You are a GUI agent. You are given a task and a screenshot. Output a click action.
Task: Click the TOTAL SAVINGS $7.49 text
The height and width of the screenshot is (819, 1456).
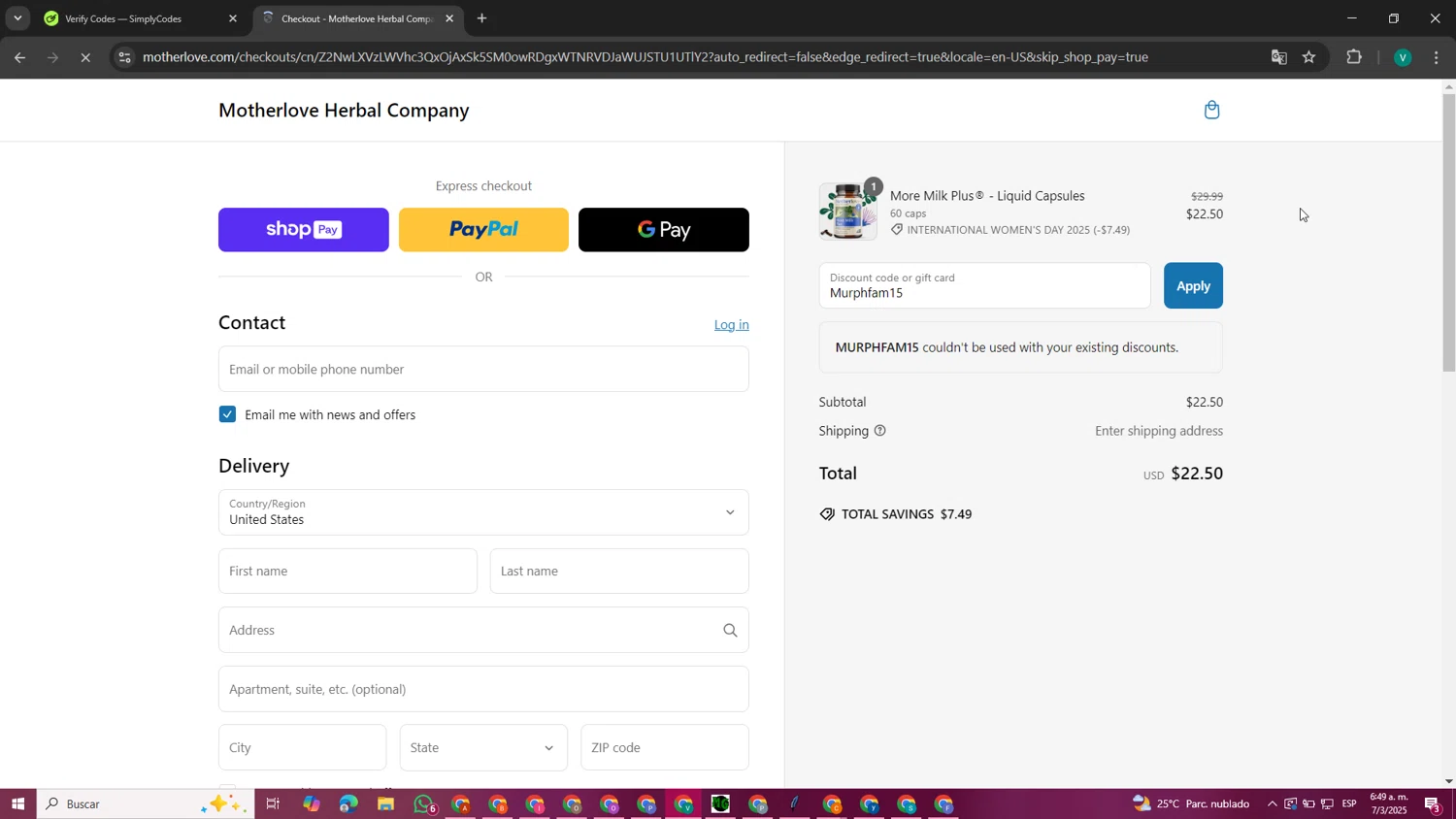(907, 514)
